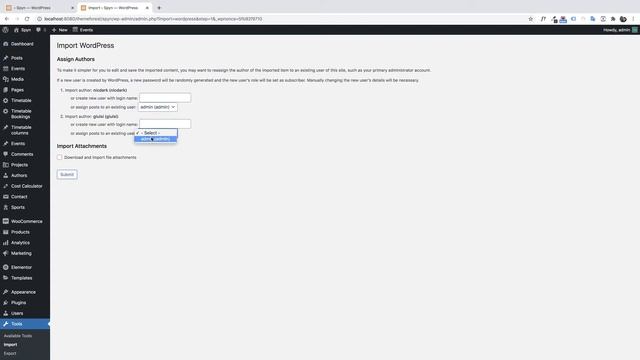Focus login name field for second author
This screenshot has width=640, height=360.
tap(165, 124)
